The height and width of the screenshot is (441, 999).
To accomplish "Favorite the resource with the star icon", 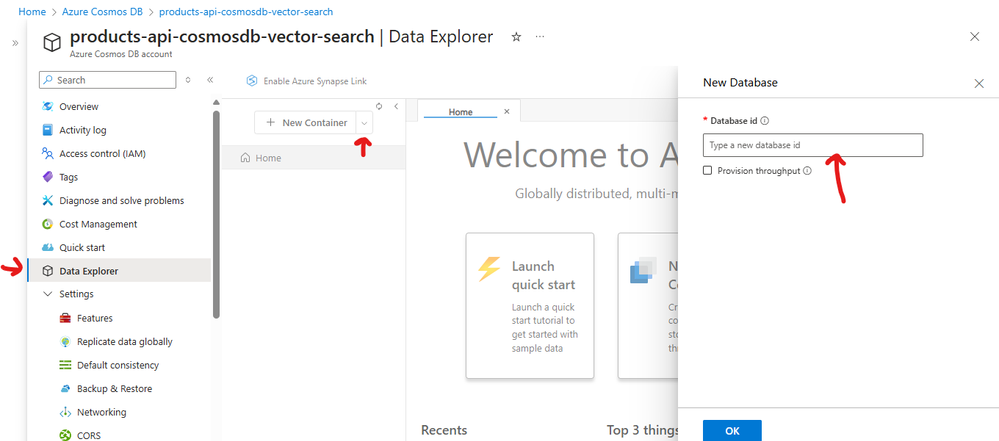I will (517, 37).
